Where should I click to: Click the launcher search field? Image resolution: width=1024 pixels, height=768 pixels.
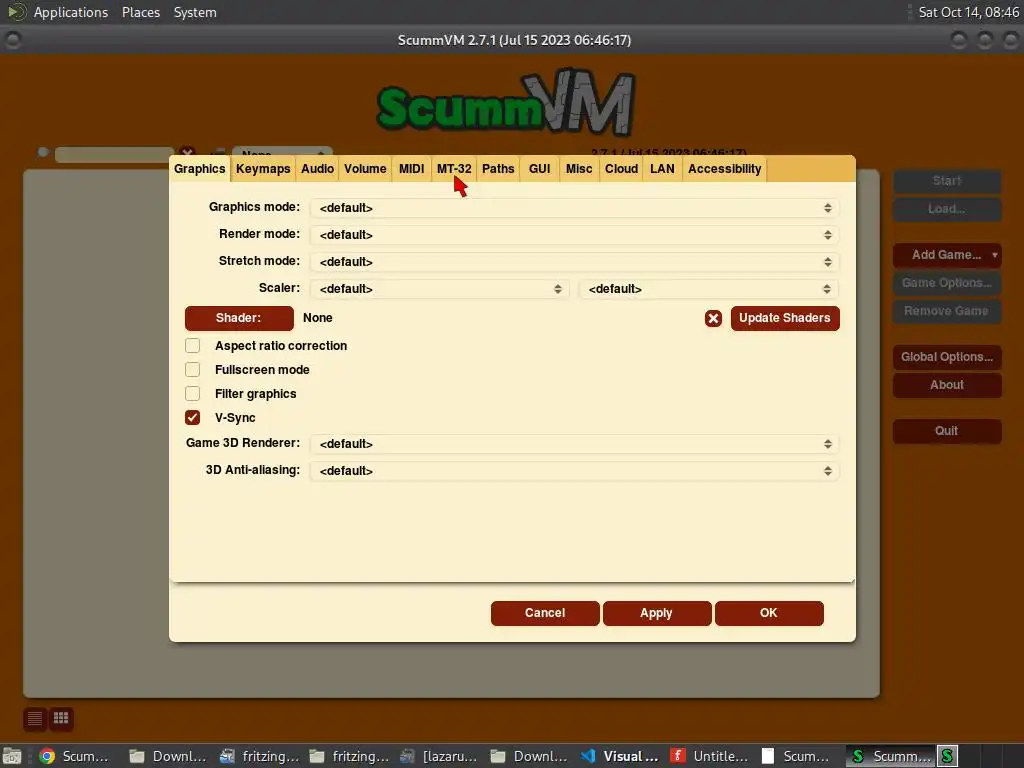(x=114, y=154)
